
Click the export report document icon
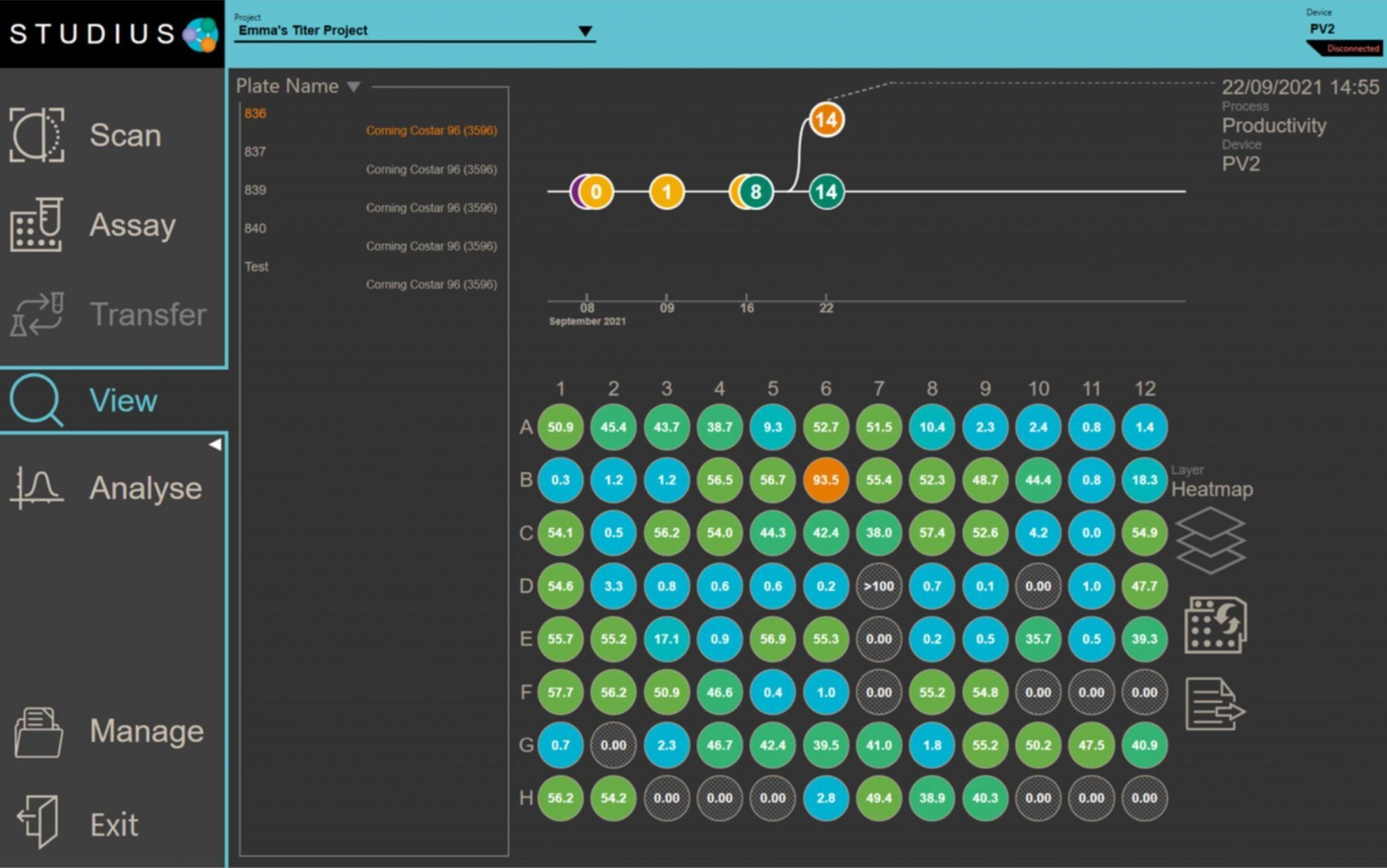point(1215,704)
